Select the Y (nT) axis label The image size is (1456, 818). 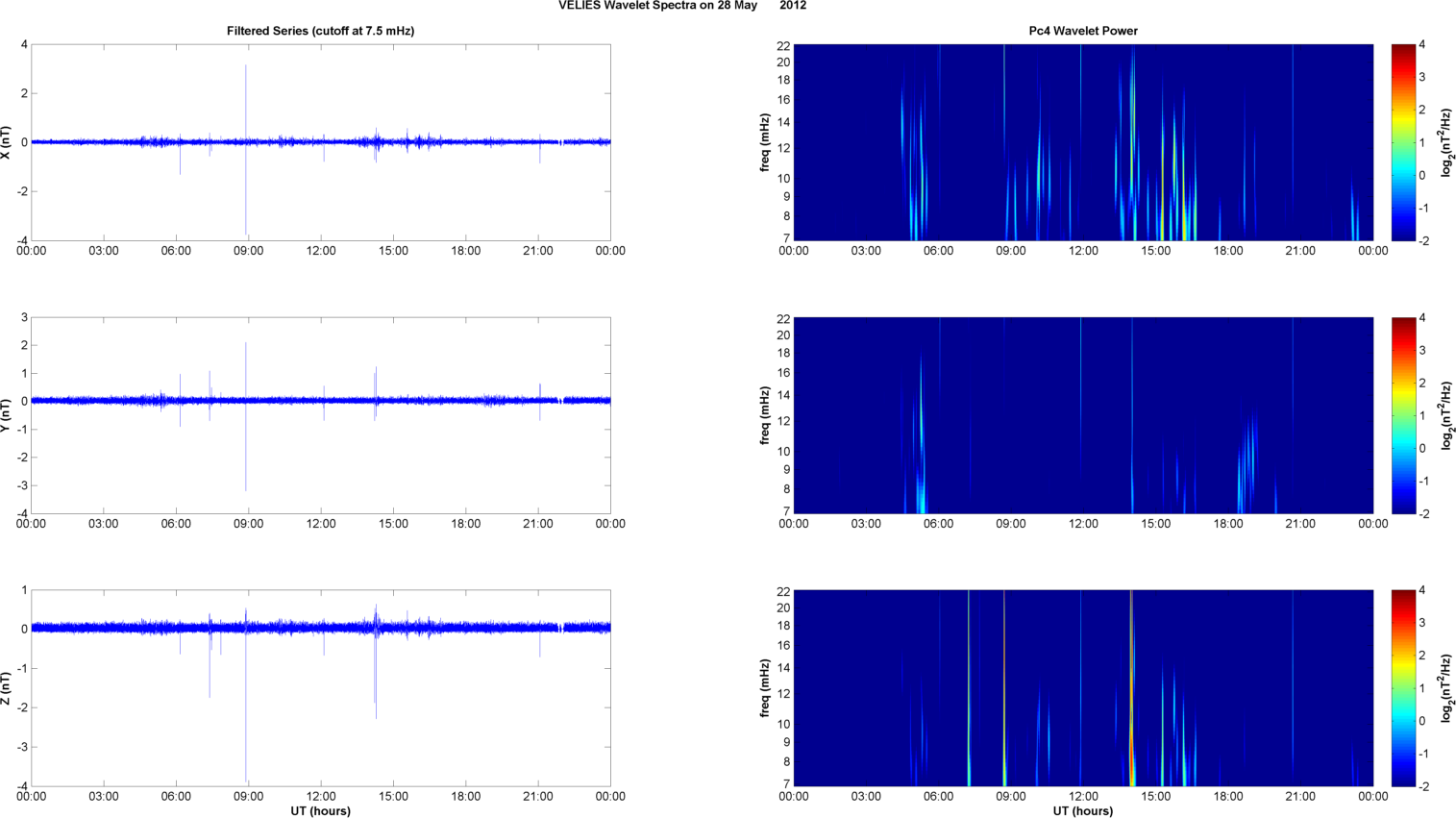(7, 415)
